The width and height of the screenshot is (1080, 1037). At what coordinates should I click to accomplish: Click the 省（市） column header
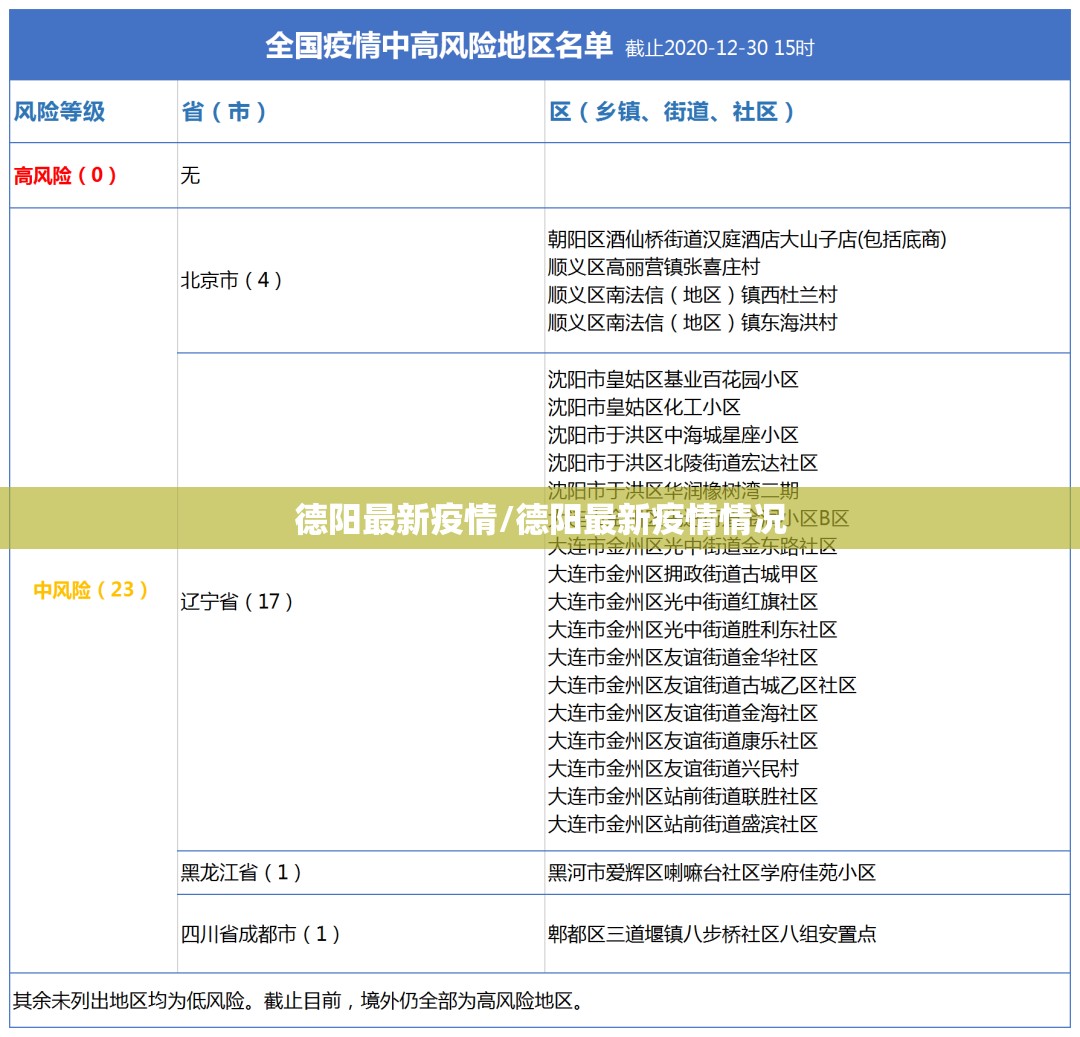pos(224,112)
